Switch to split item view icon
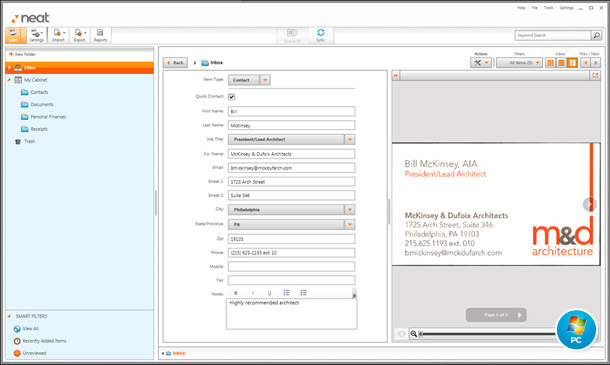The width and height of the screenshot is (610, 365). tap(572, 63)
